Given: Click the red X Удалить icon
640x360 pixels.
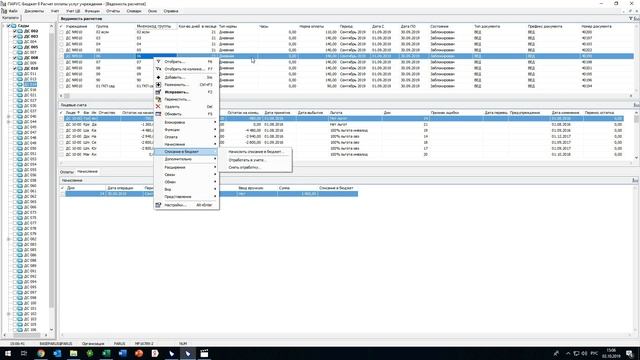Looking at the screenshot, I should coord(158,107).
